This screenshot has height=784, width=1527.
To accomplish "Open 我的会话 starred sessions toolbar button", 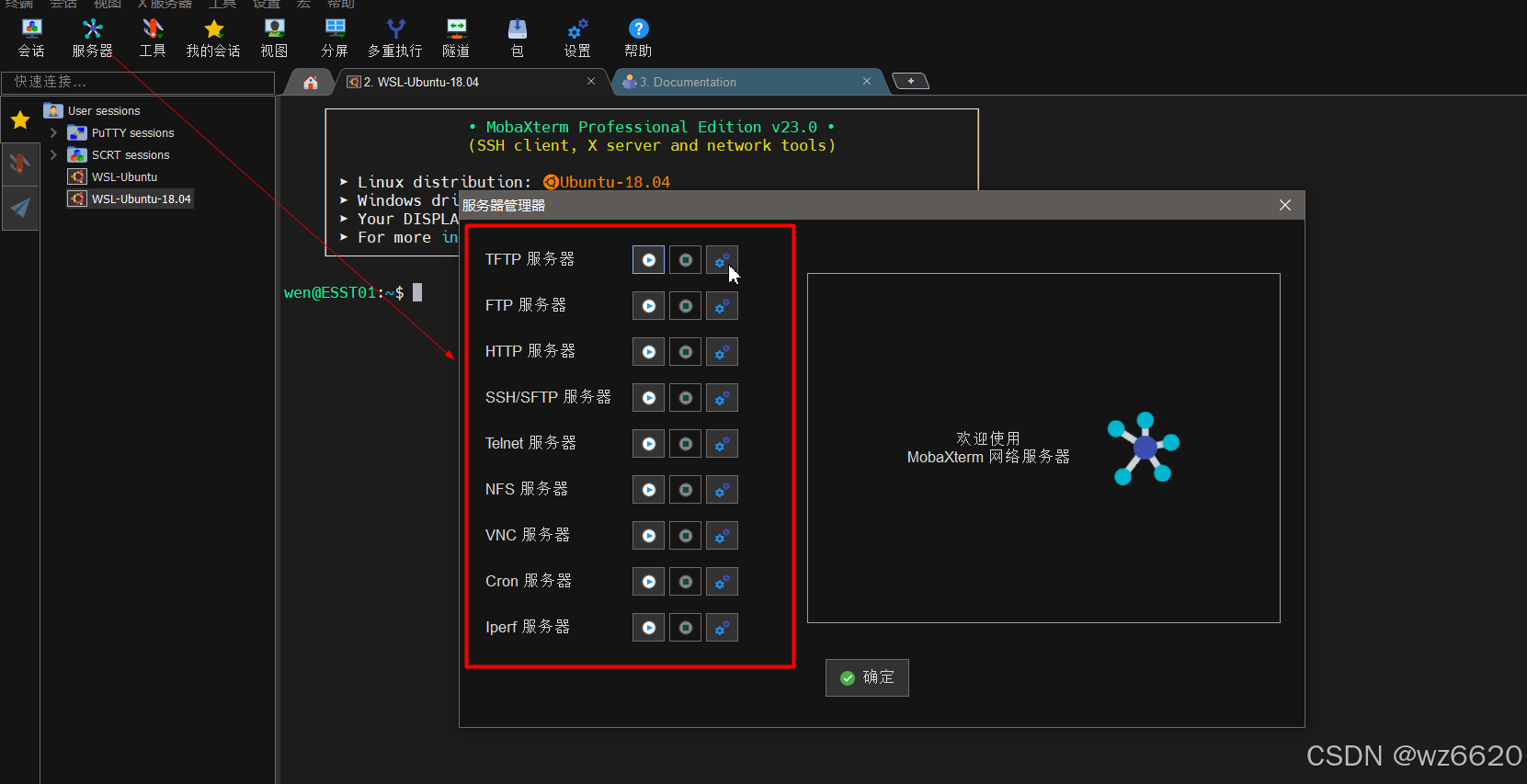I will 213,39.
